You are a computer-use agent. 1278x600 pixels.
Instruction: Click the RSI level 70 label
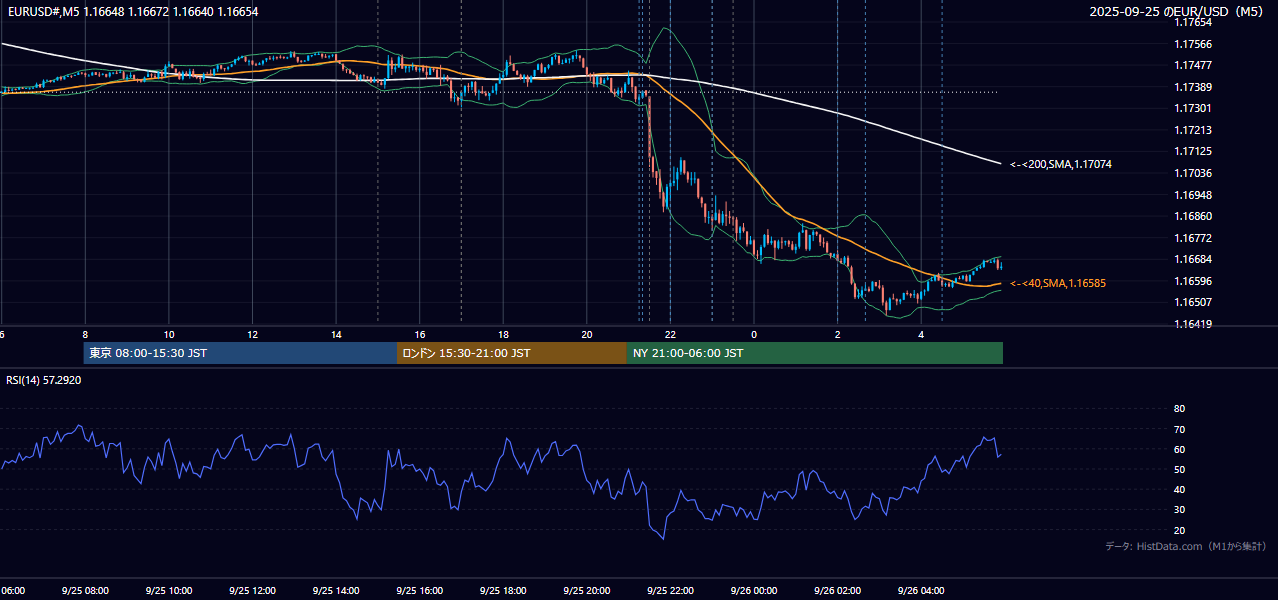coord(1179,429)
